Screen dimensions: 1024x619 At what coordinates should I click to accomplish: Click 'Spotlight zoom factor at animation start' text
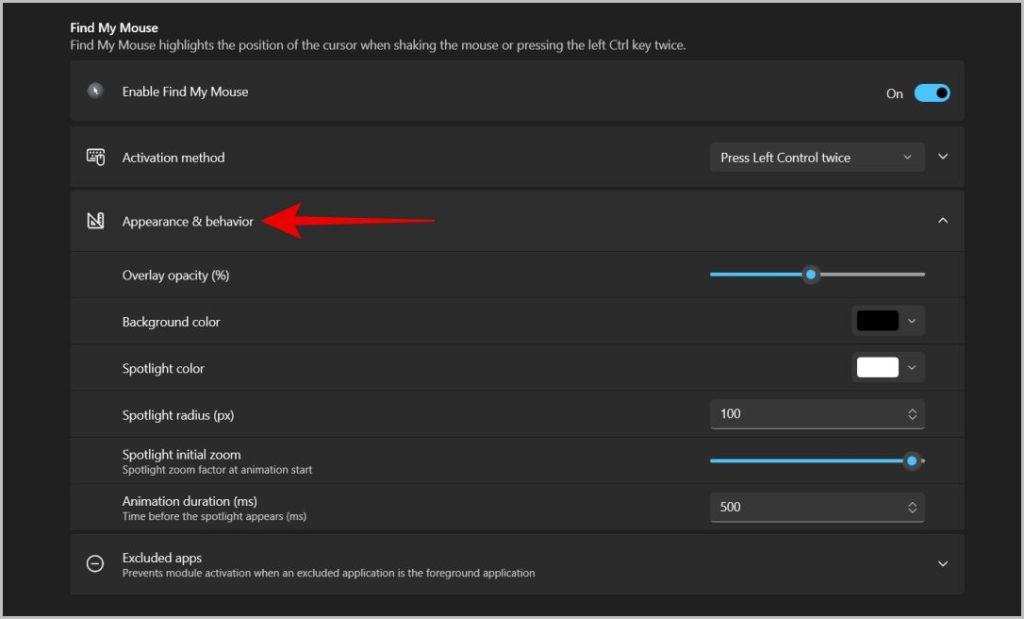pos(217,469)
